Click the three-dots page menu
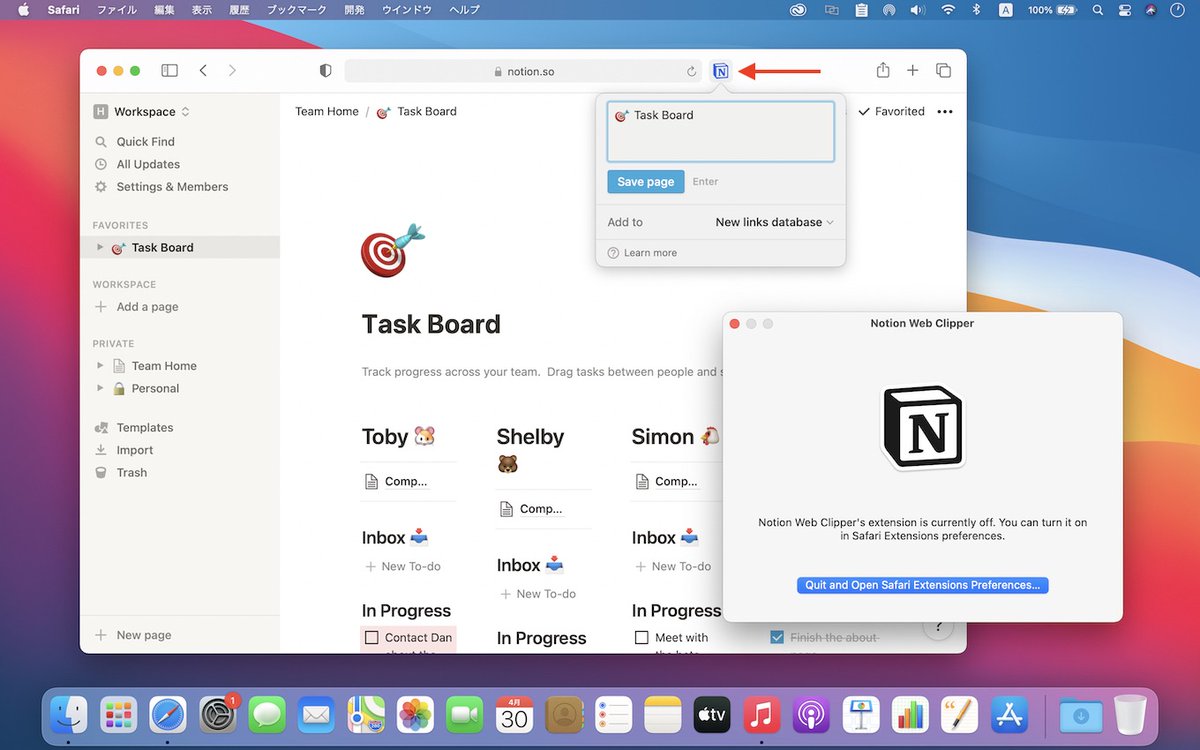This screenshot has height=750, width=1200. click(945, 112)
